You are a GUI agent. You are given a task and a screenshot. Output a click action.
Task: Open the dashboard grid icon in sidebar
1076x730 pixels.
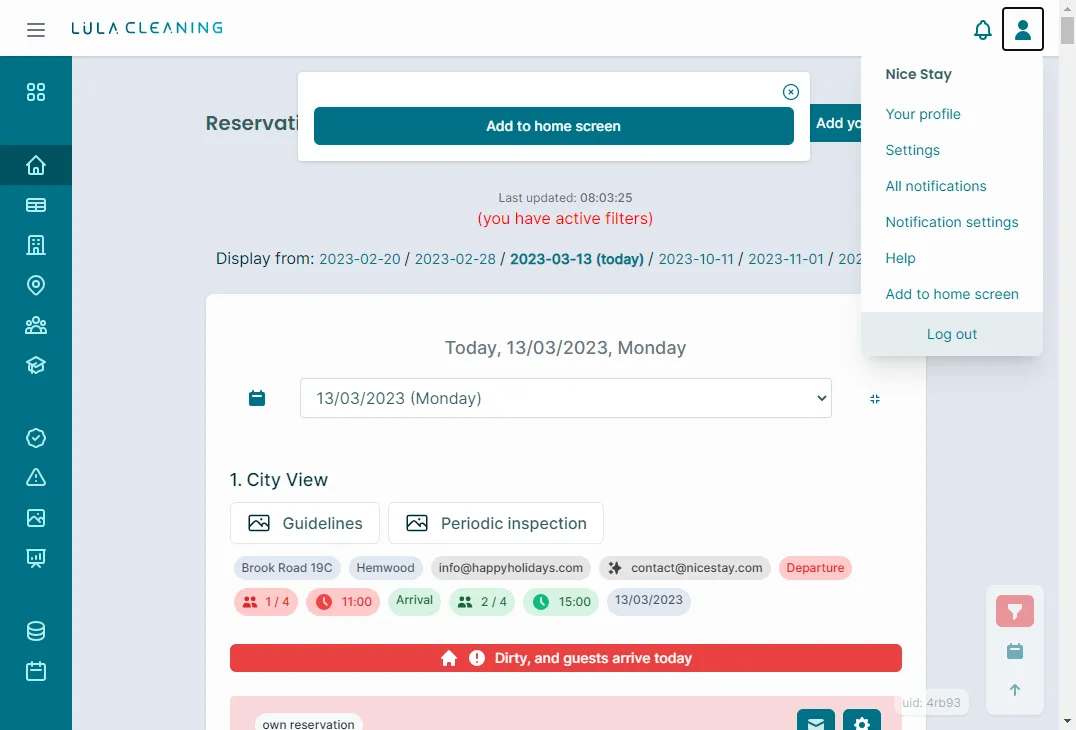click(36, 92)
